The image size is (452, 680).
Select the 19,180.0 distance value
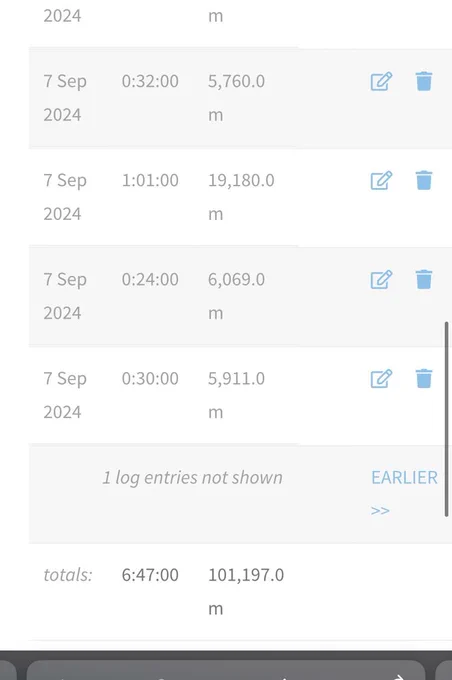coord(241,180)
